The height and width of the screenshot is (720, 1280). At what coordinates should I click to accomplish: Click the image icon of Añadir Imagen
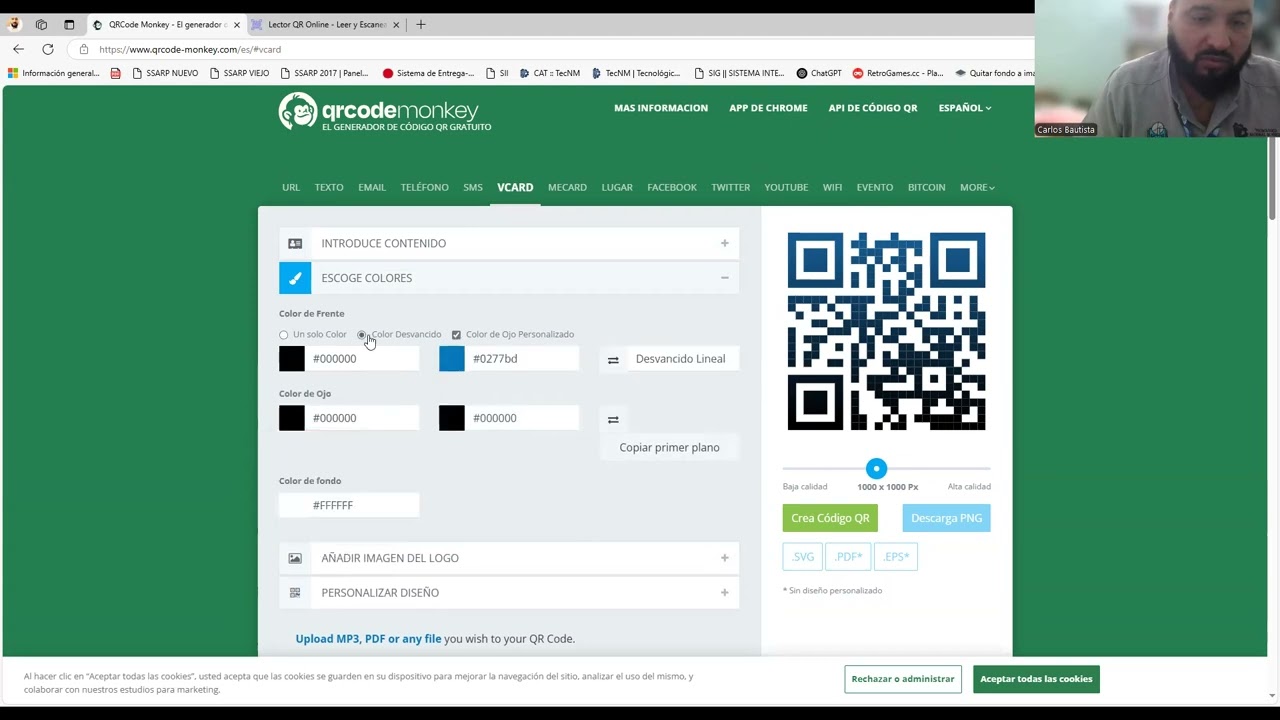pyautogui.click(x=295, y=558)
